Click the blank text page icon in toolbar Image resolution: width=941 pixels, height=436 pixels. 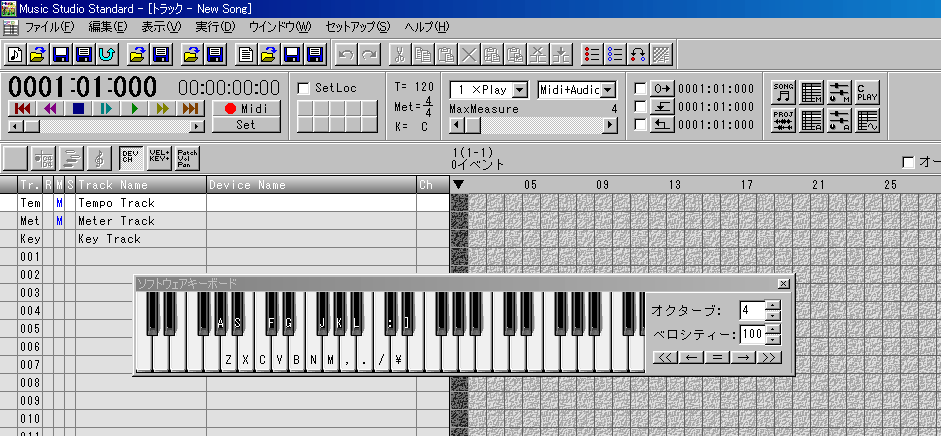point(245,55)
